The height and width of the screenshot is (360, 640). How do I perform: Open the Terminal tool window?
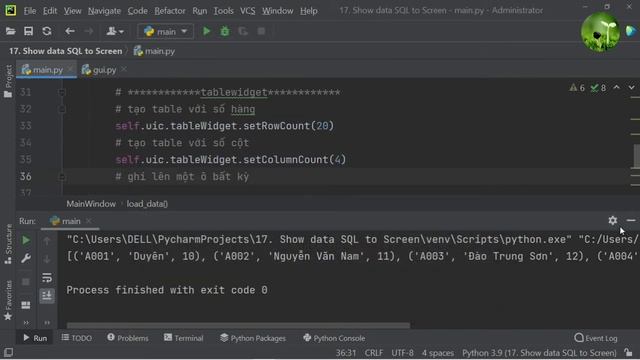coord(183,338)
